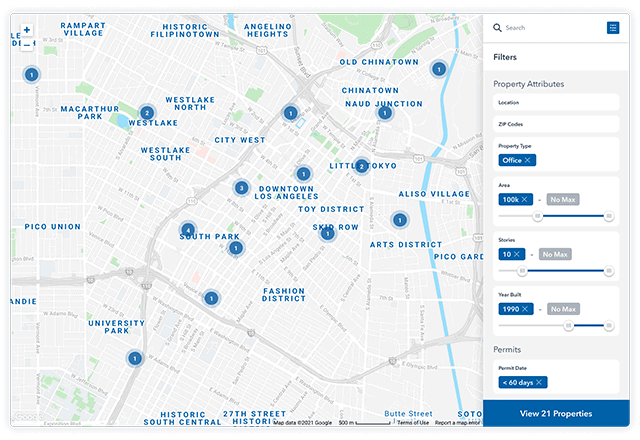Clear the 1990 year built tag
The image size is (640, 440).
coord(525,309)
